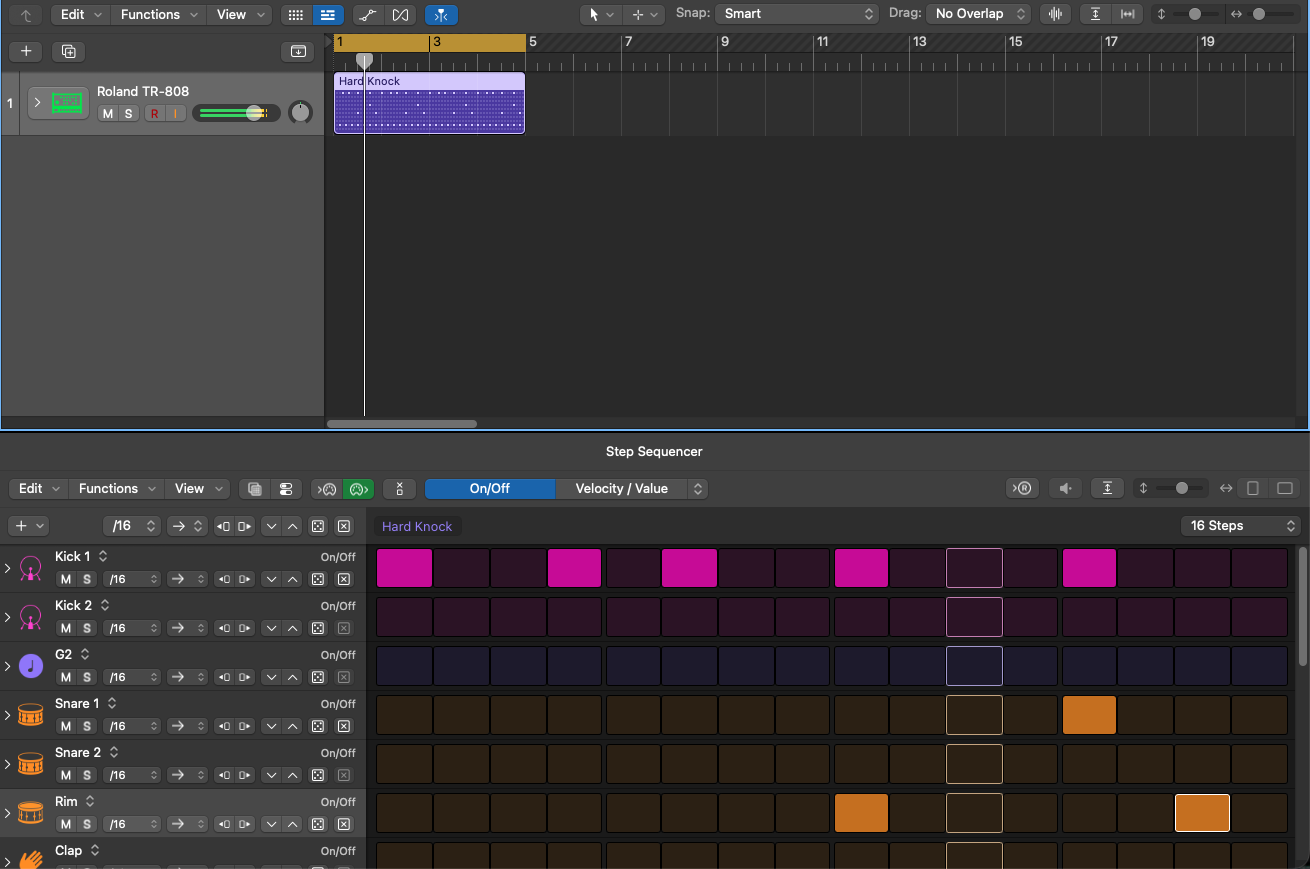This screenshot has height=869, width=1310.
Task: Open the Drag No Overlap dropdown
Action: (978, 14)
